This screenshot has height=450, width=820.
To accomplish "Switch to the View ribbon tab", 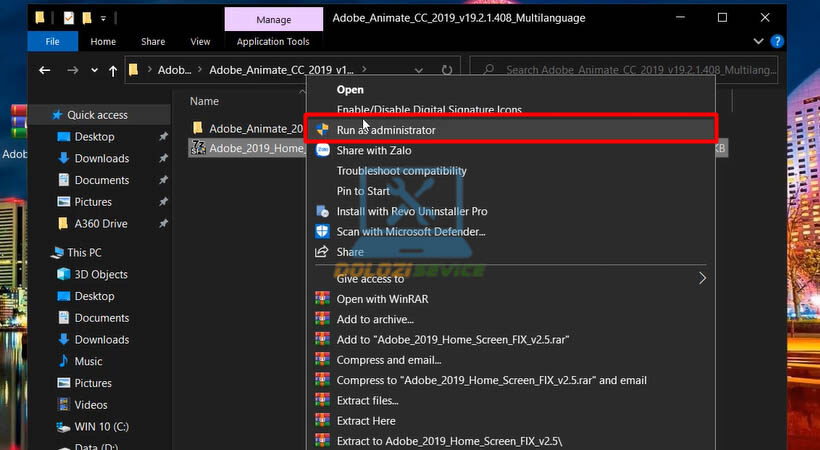I will pyautogui.click(x=200, y=42).
